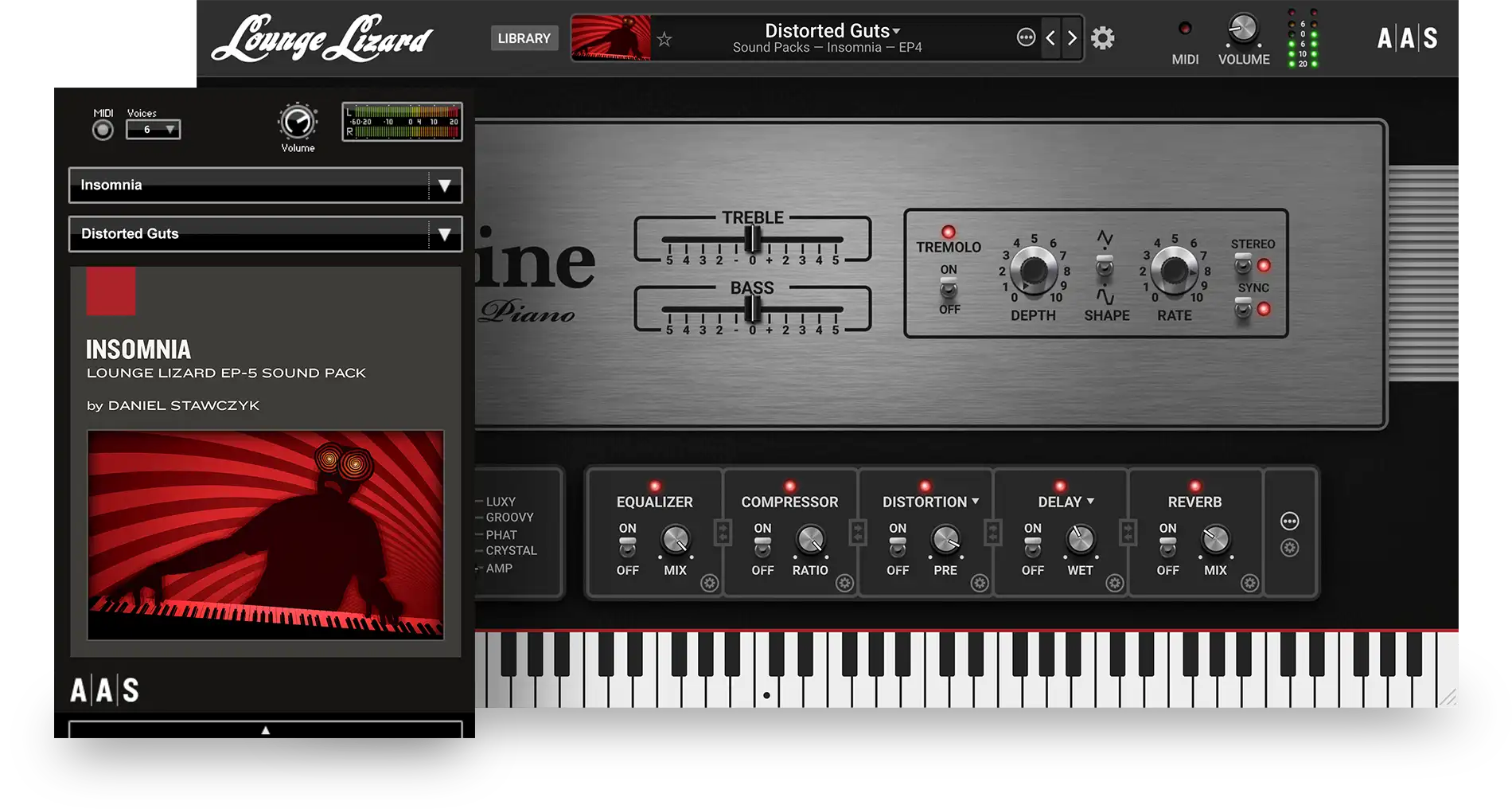Go to next preset with right arrow
The height and width of the screenshot is (809, 1512).
click(1072, 38)
